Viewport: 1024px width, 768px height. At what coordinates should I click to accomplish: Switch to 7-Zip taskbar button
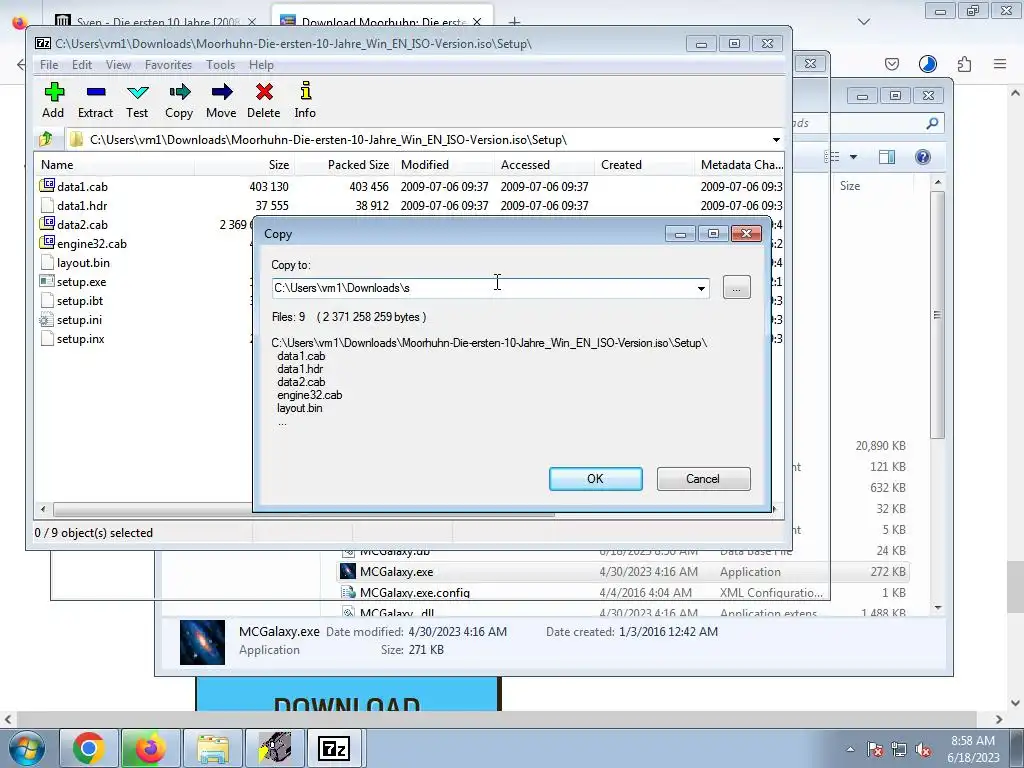coord(334,748)
